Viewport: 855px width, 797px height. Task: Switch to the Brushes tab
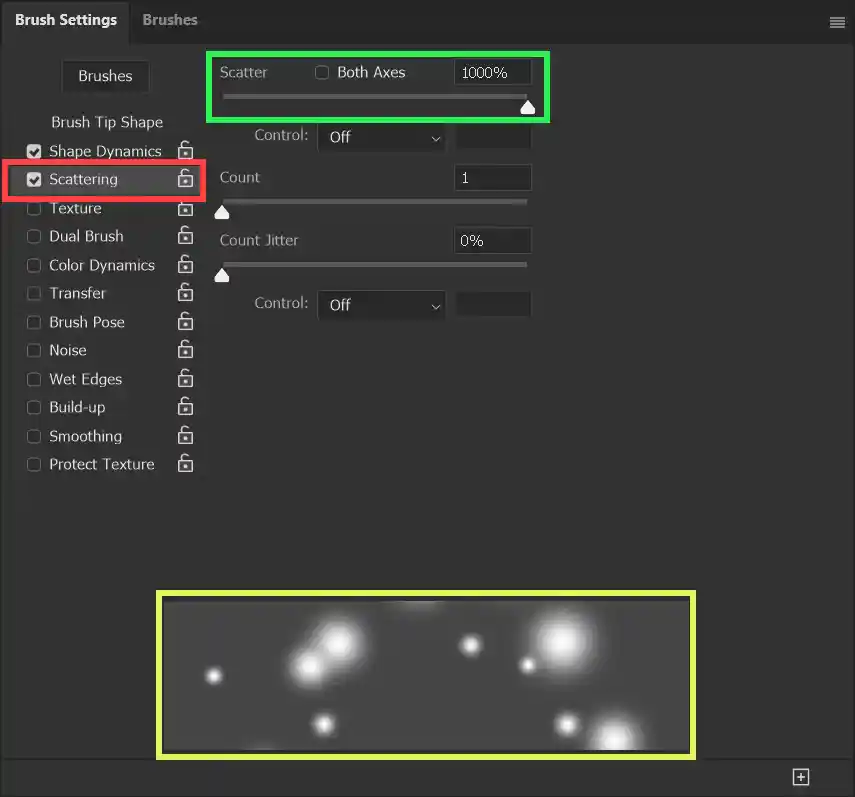[170, 20]
